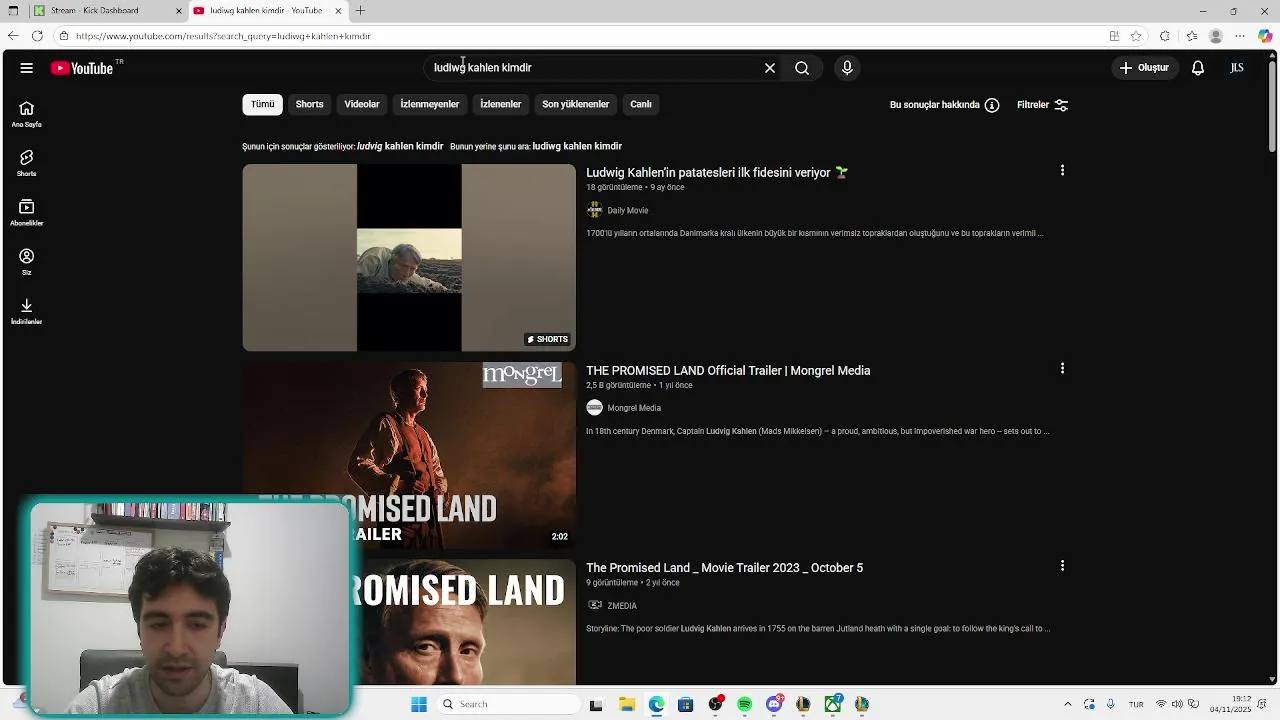Click the browser address bar URL
The width and height of the screenshot is (1280, 720).
pyautogui.click(x=224, y=36)
